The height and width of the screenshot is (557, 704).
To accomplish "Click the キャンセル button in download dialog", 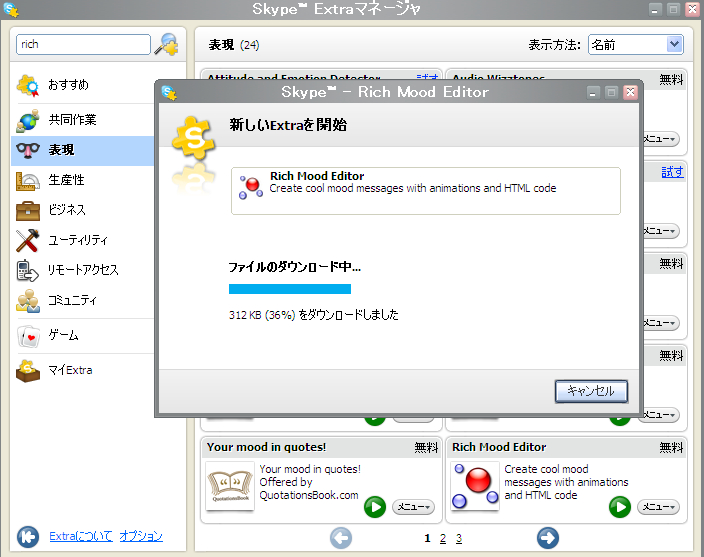I will pos(591,391).
